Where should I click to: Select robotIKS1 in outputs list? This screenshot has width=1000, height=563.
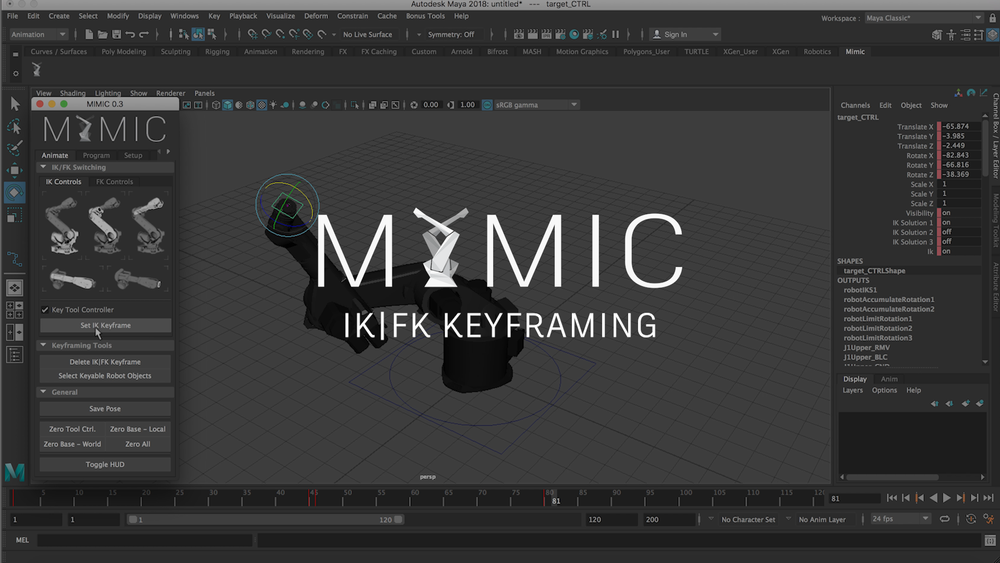[860, 289]
